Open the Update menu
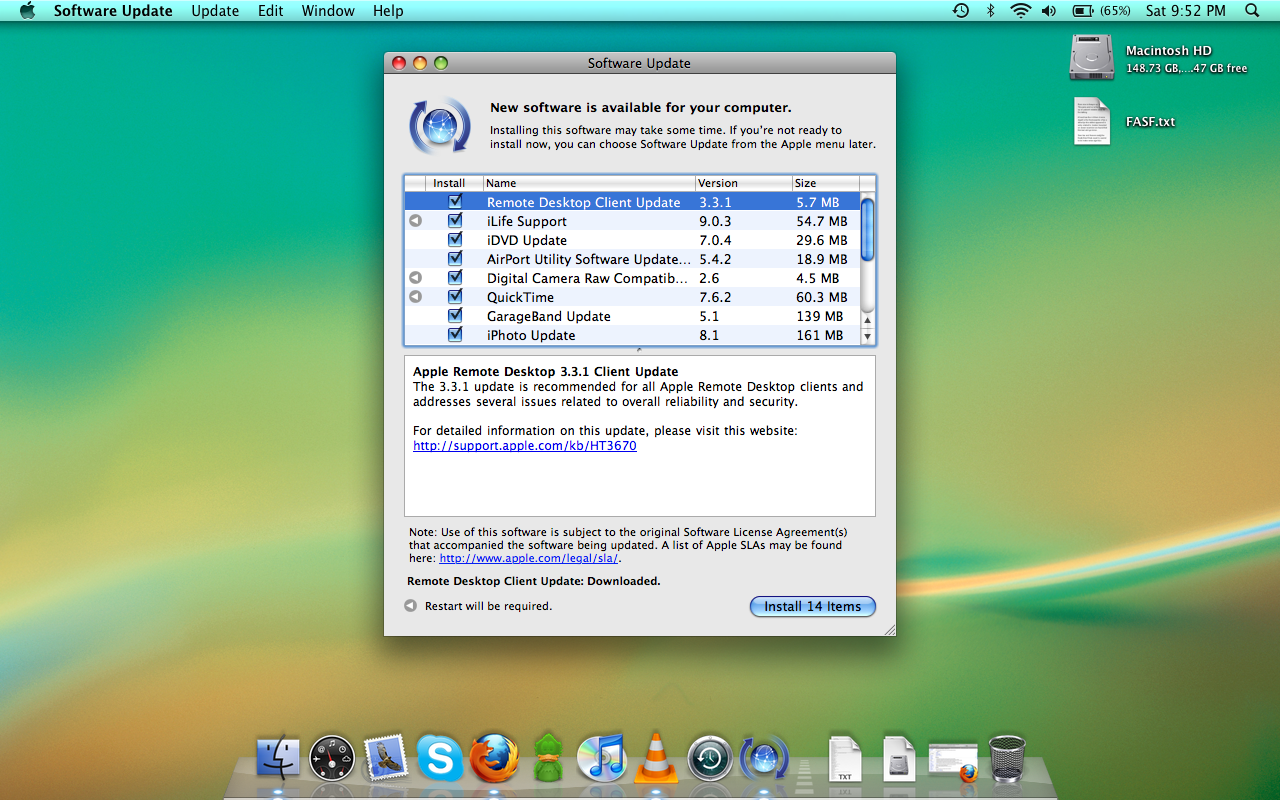The width and height of the screenshot is (1280, 800). point(215,11)
